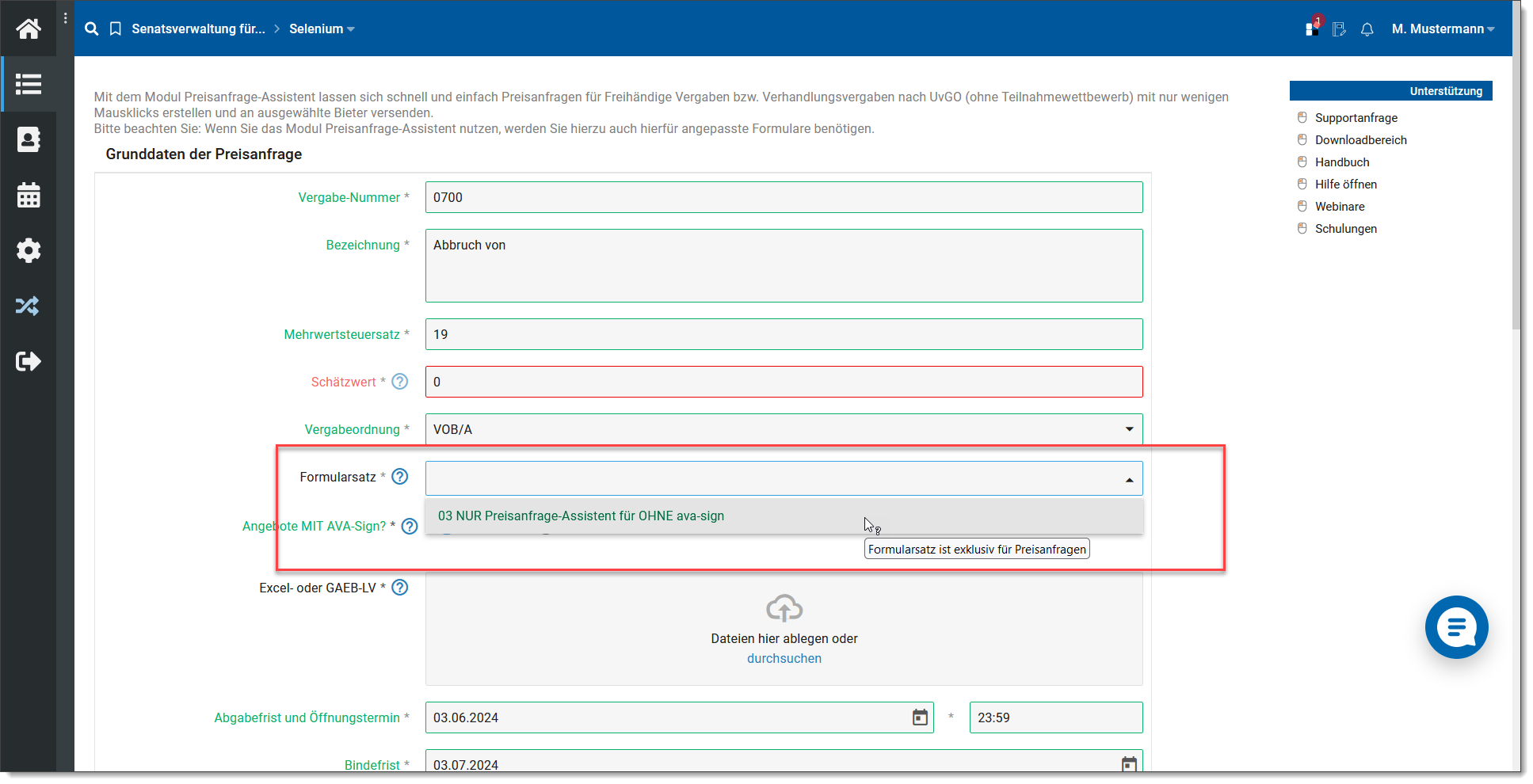Viewport: 1533px width, 784px height.
Task: Click the home icon in sidebar
Action: pyautogui.click(x=29, y=29)
